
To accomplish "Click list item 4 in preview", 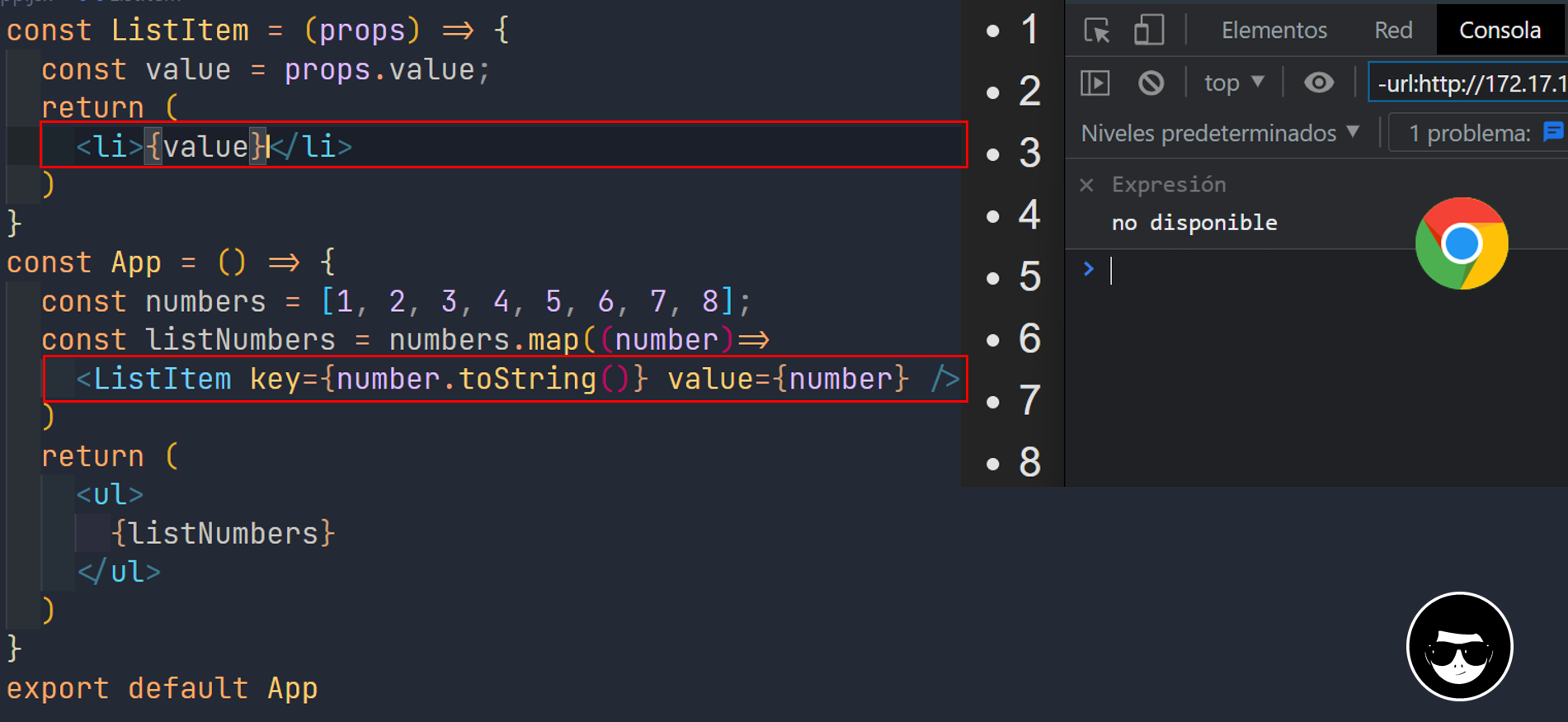I will click(1029, 215).
